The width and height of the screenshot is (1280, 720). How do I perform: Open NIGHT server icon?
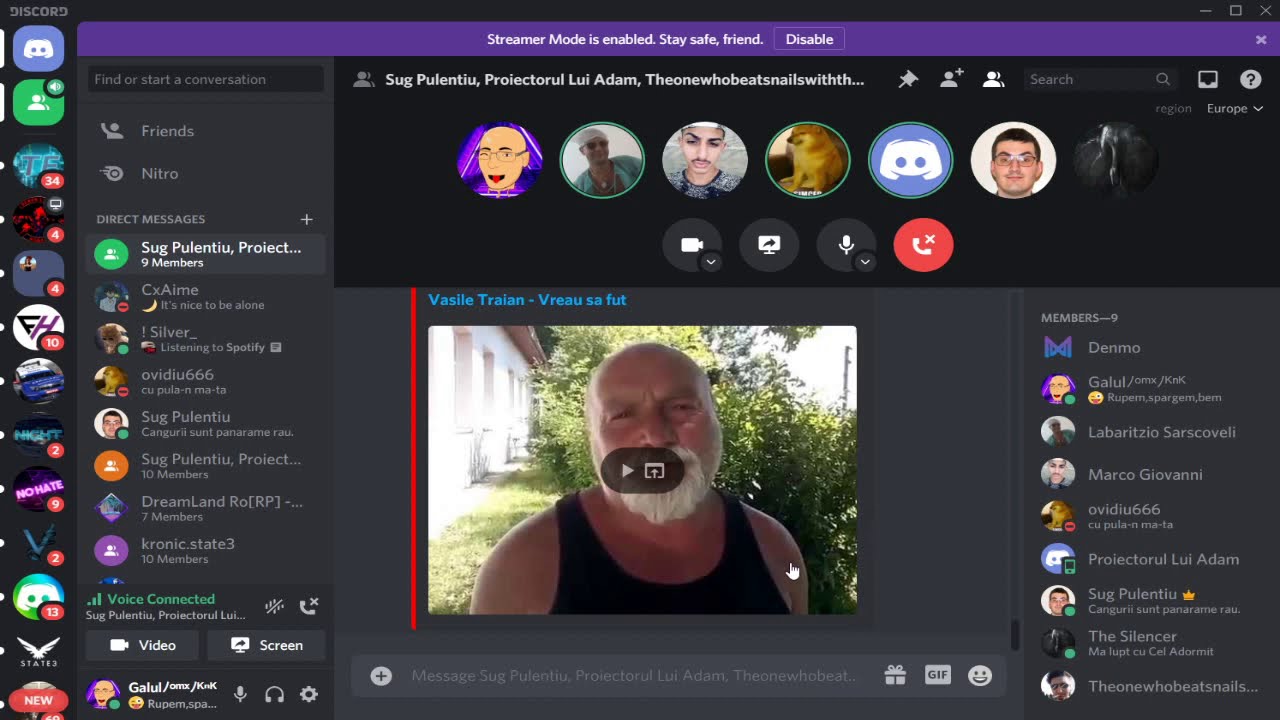pos(39,435)
